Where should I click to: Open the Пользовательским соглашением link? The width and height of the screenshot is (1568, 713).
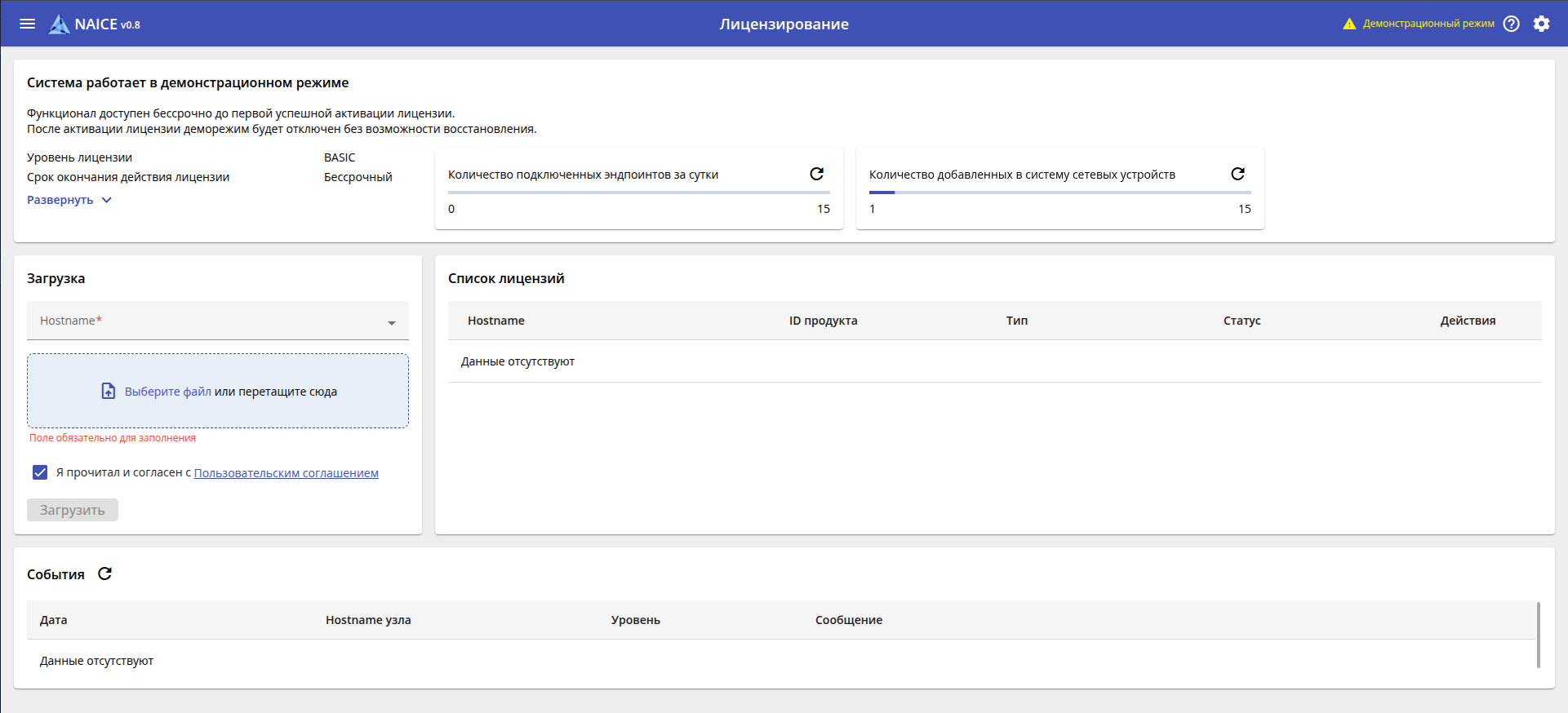pos(286,473)
